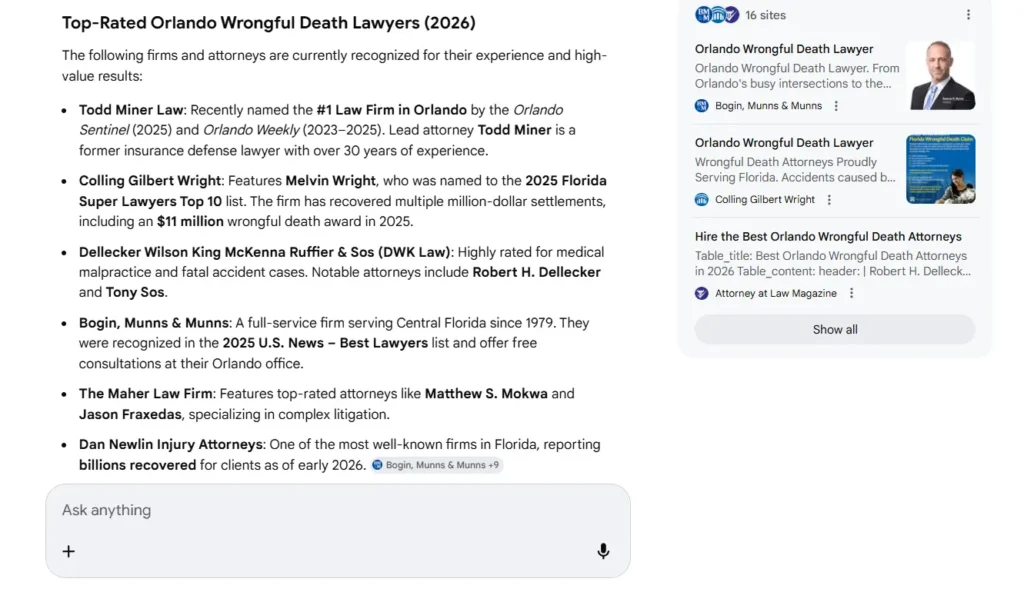Focus the Ask anything input field
This screenshot has width=1024, height=592.
[x=320, y=510]
